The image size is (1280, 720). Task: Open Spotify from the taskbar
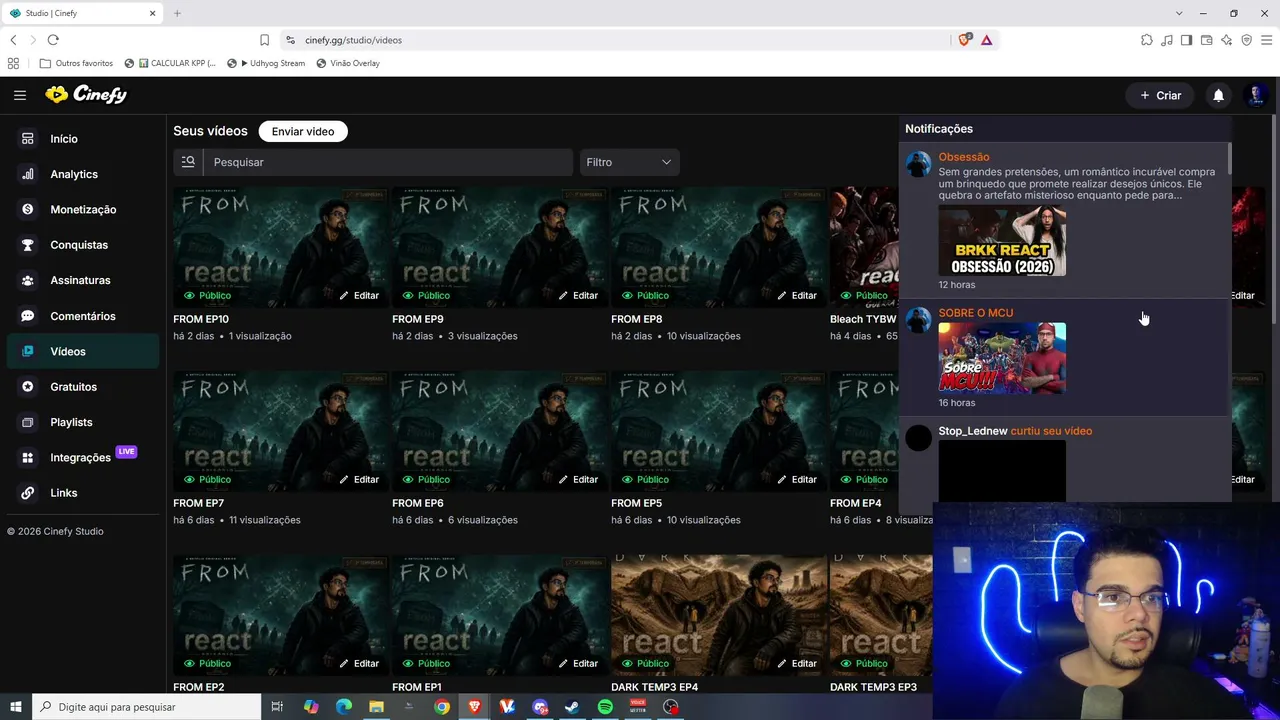(605, 707)
